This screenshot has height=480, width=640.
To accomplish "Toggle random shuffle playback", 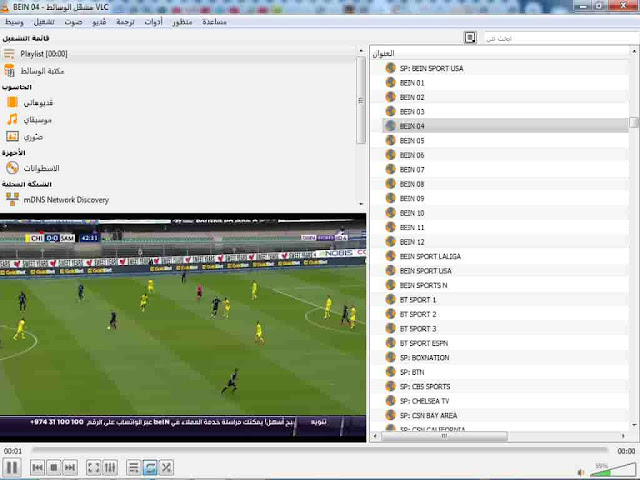I will (x=166, y=467).
